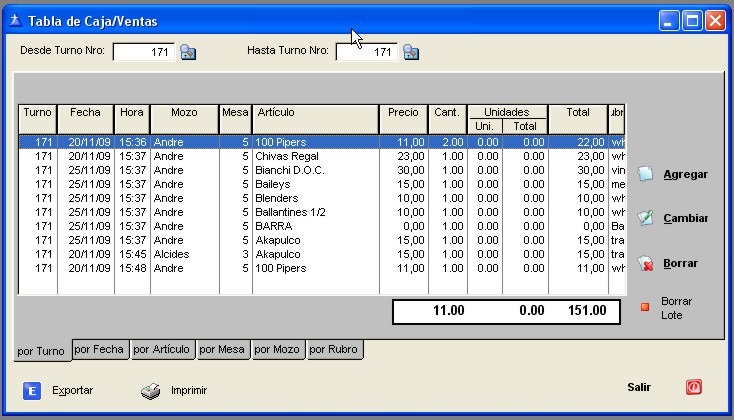
Task: Select the por Mesa tab
Action: point(221,349)
